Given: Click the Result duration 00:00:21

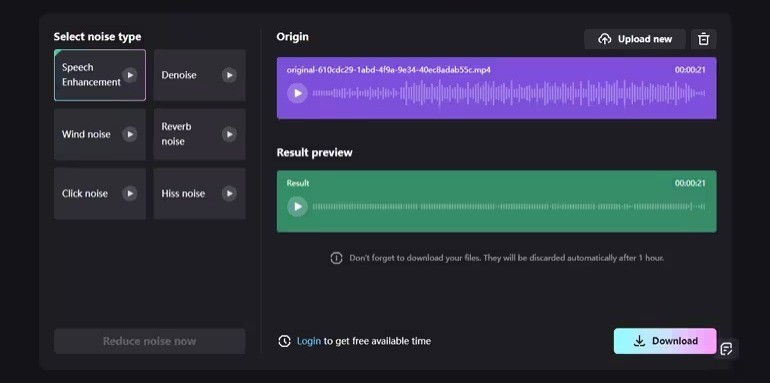Looking at the screenshot, I should 690,183.
